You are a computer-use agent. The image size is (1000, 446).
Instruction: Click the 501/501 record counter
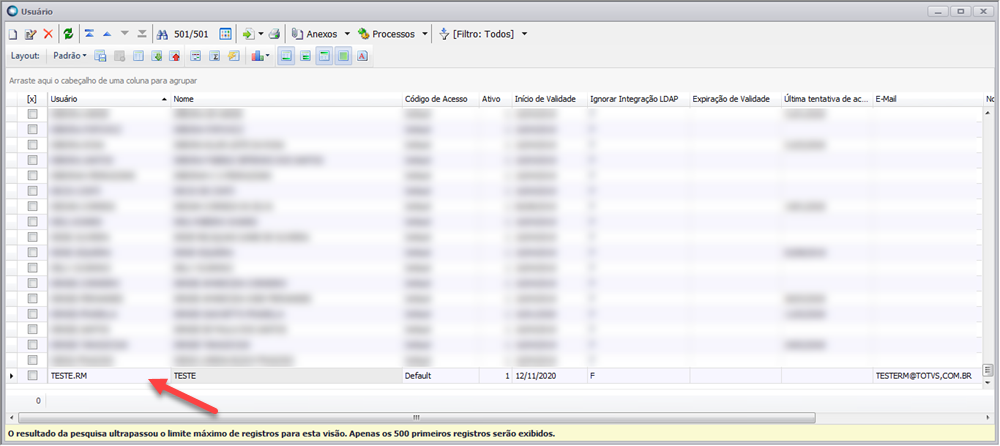point(191,34)
